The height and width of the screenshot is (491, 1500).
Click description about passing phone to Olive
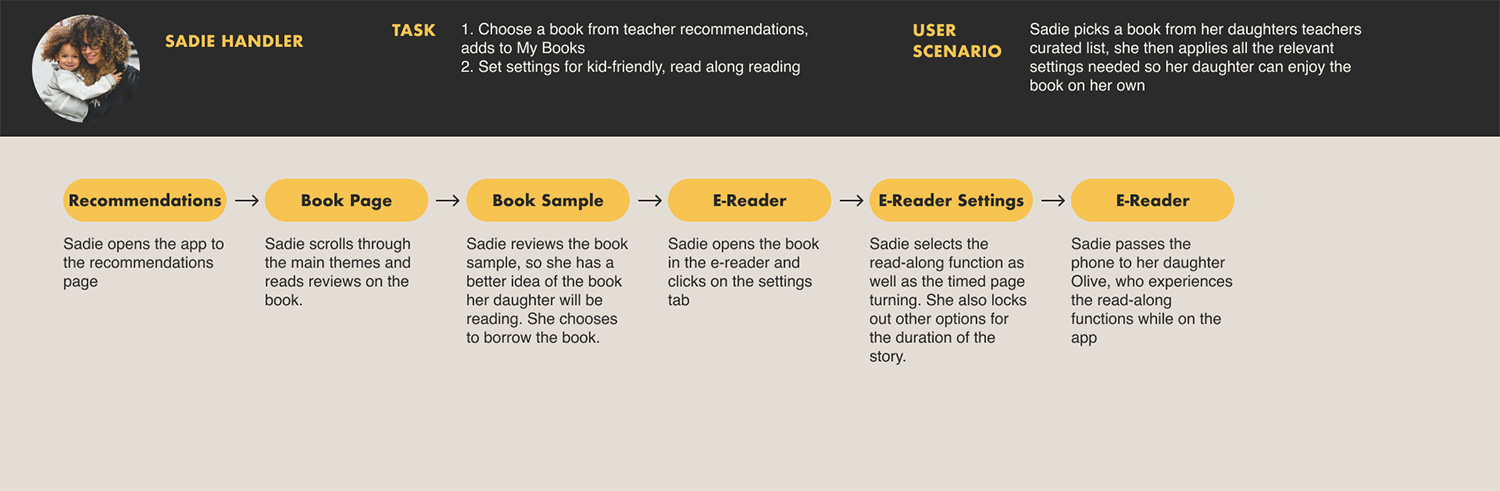tap(1152, 291)
